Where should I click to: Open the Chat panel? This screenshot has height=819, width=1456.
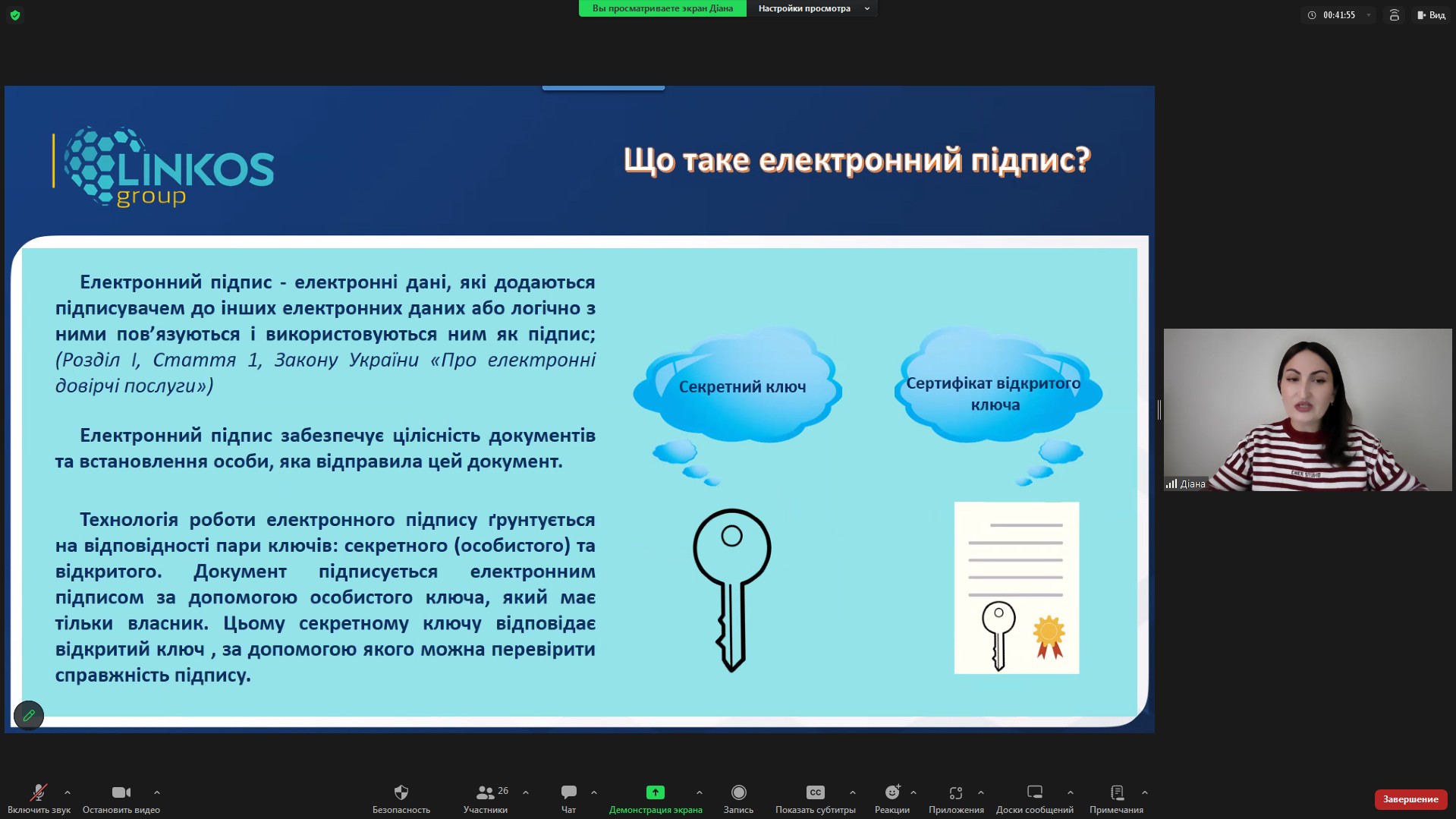coord(568,793)
